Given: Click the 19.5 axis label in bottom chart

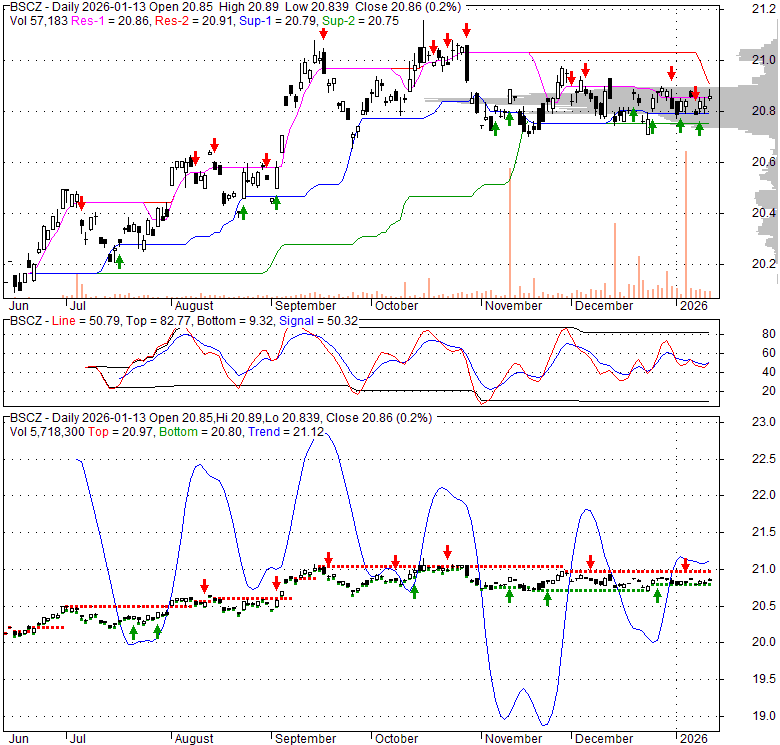Looking at the screenshot, I should tap(764, 679).
